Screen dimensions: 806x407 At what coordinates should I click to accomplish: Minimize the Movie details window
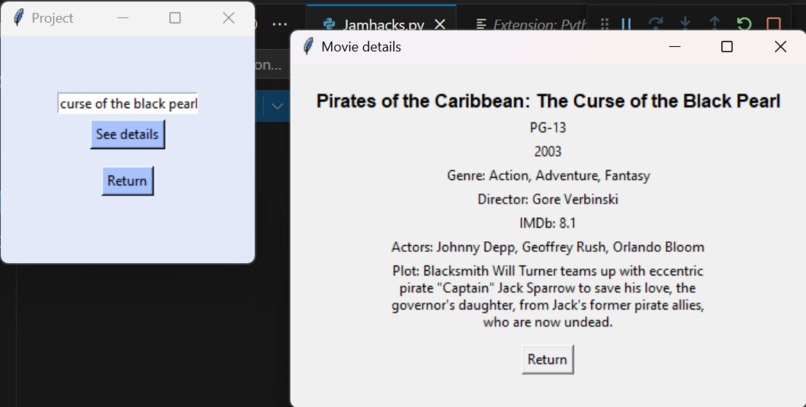(675, 47)
